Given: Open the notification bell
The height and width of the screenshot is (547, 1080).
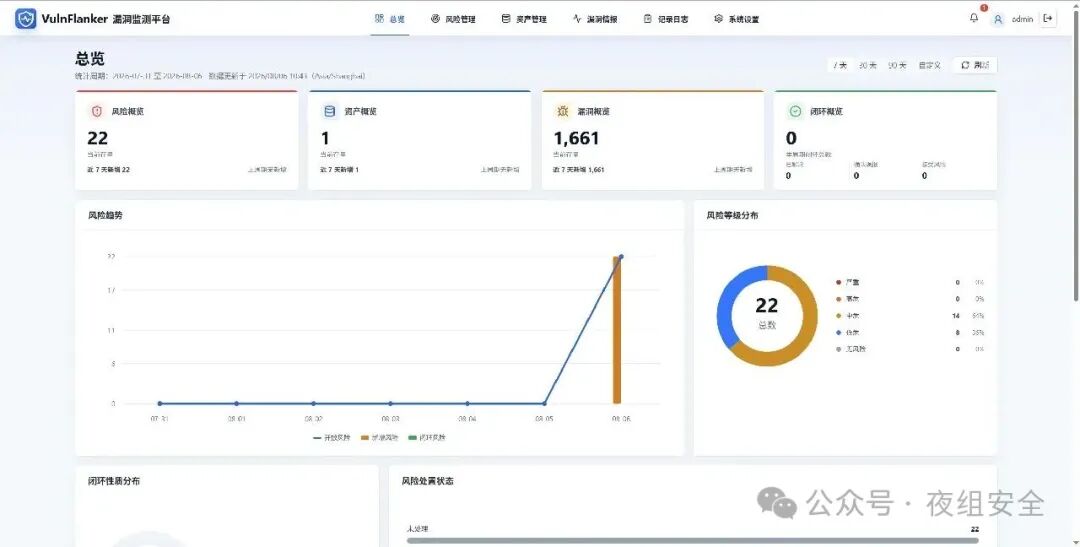Looking at the screenshot, I should pos(973,19).
